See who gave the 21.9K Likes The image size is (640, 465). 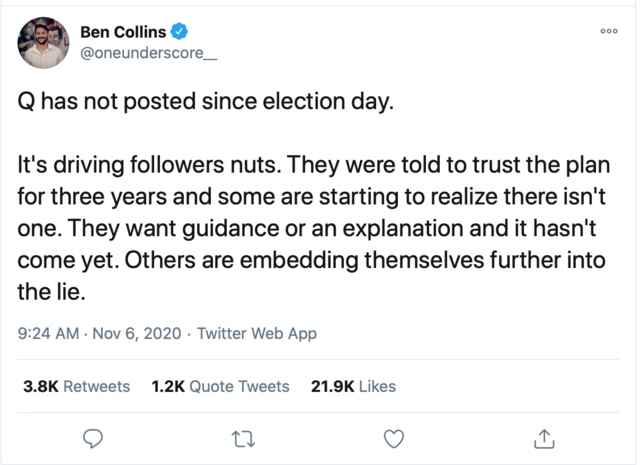(x=354, y=386)
